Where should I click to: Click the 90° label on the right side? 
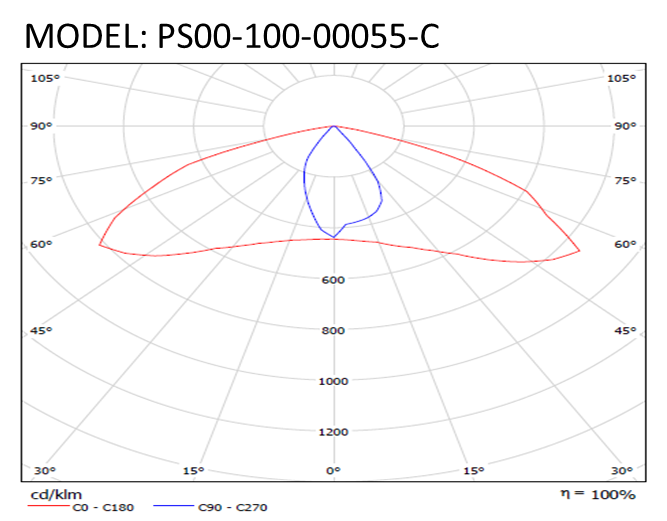click(x=625, y=126)
